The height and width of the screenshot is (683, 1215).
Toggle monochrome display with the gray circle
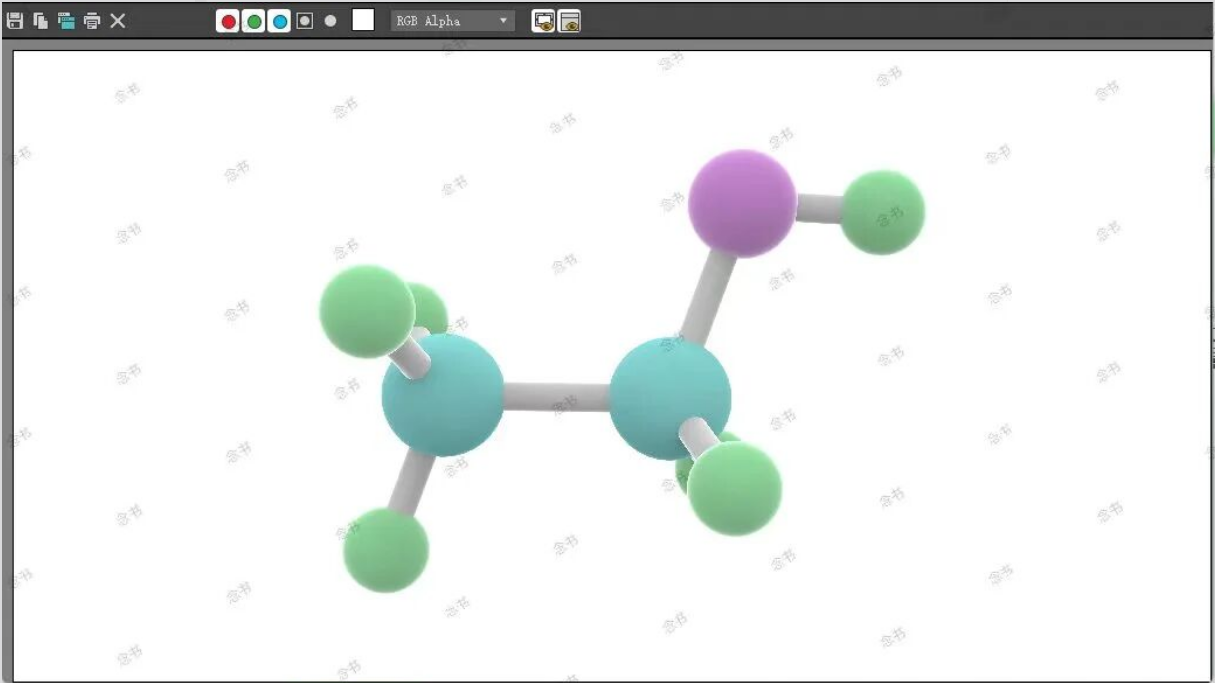[331, 21]
